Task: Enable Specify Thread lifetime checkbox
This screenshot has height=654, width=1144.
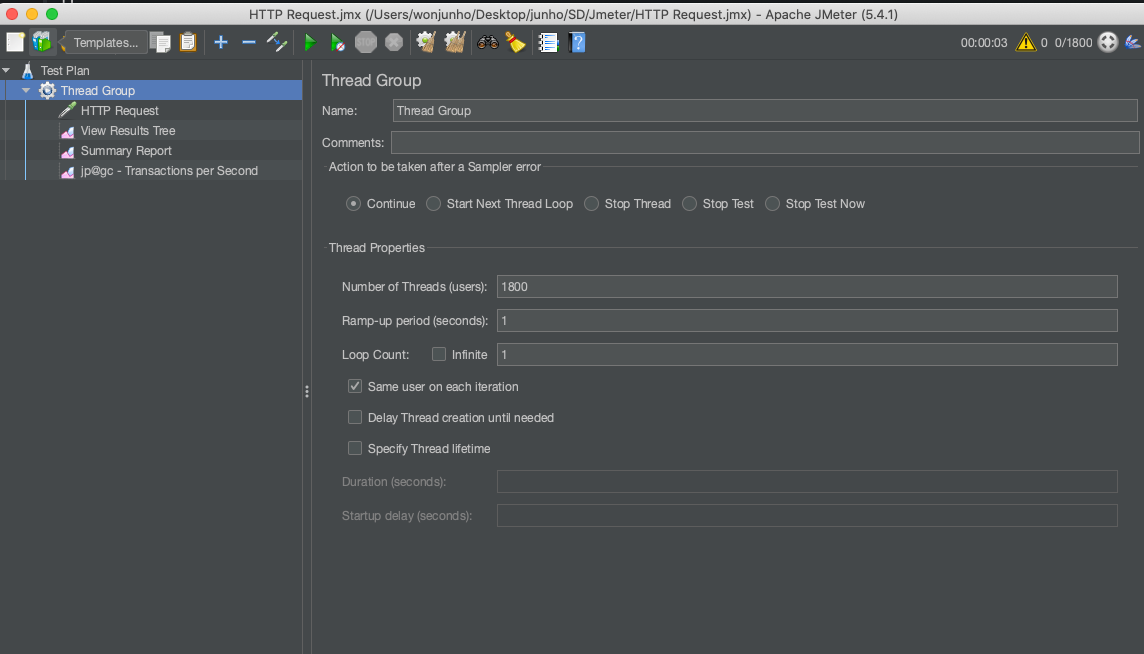Action: [355, 448]
